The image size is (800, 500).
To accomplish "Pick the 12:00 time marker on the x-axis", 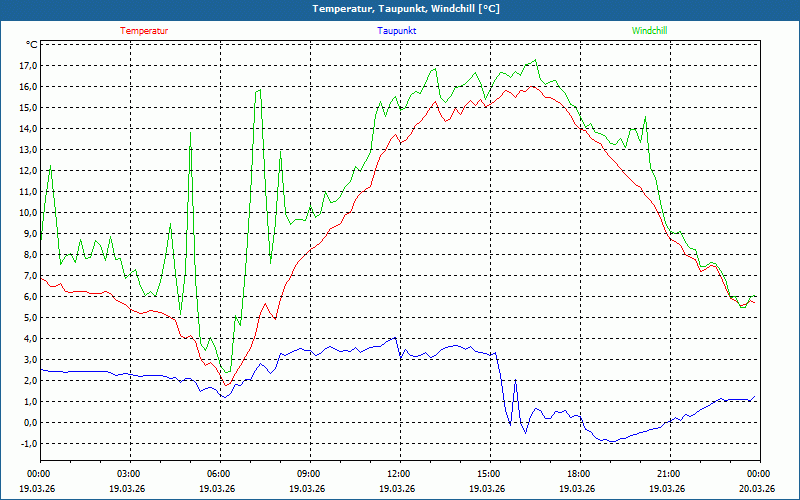I will point(399,474).
